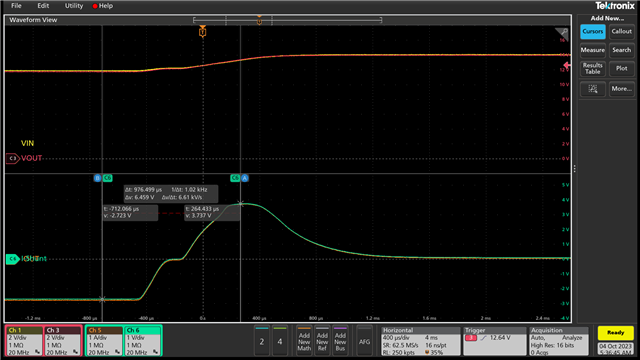Click the red Help indicator dot
Viewport: 640px width, 360px height.
[95, 6]
